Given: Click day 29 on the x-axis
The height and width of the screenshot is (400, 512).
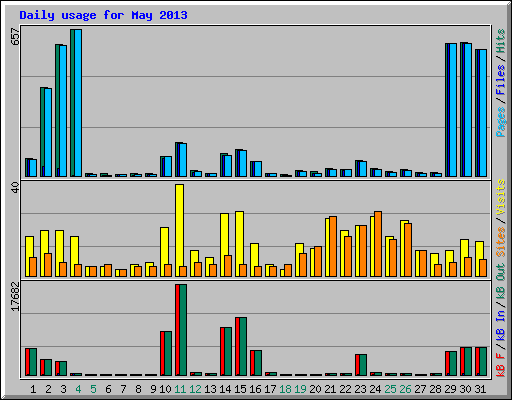Looking at the screenshot, I should click(x=450, y=389).
